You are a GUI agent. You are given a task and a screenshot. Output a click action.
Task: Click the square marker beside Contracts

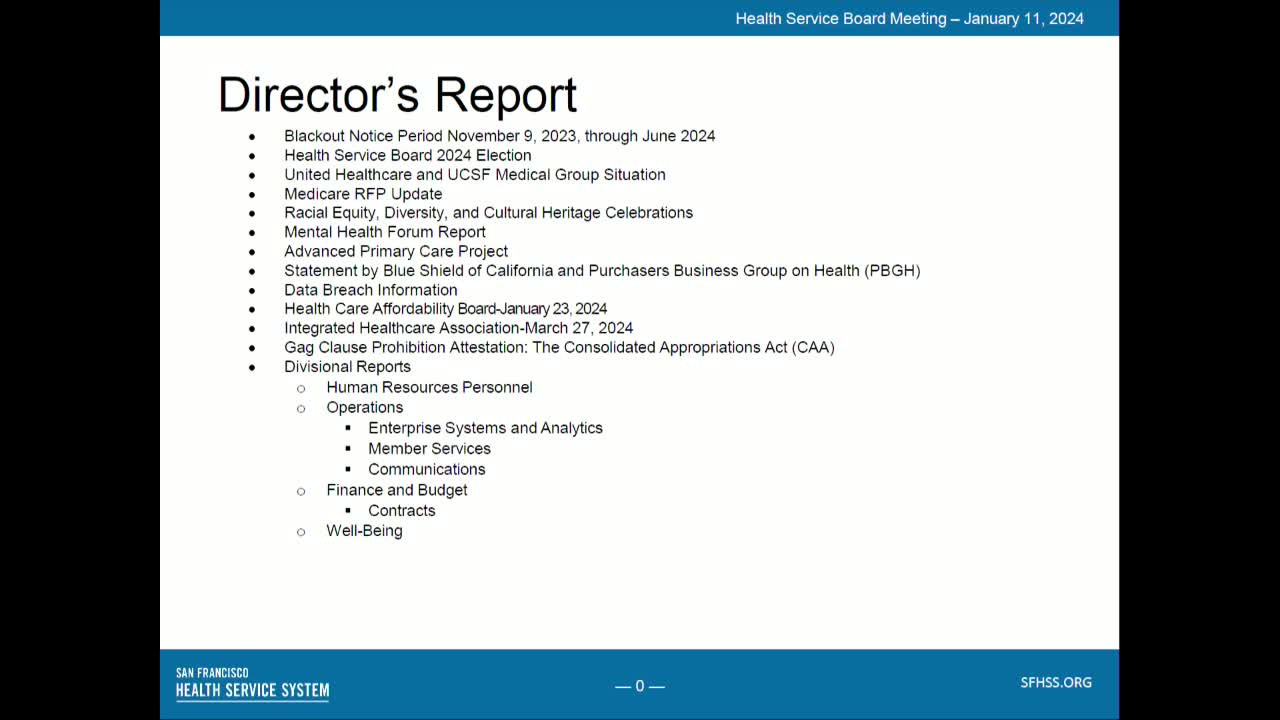pyautogui.click(x=349, y=511)
